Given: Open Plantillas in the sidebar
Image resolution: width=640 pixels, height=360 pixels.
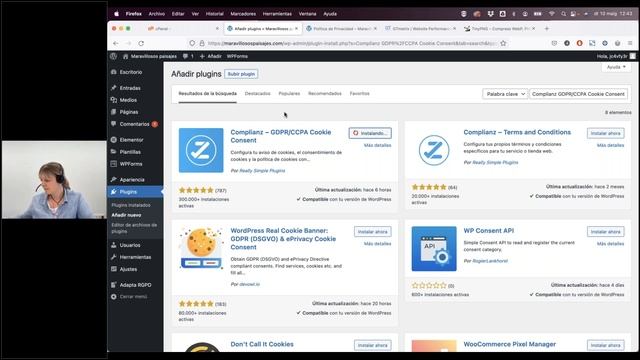Looking at the screenshot, I should point(130,152).
